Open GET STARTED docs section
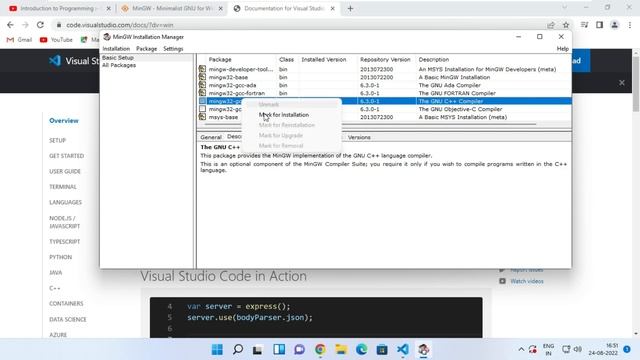Screen dimensions: 640x360 [x=67, y=156]
